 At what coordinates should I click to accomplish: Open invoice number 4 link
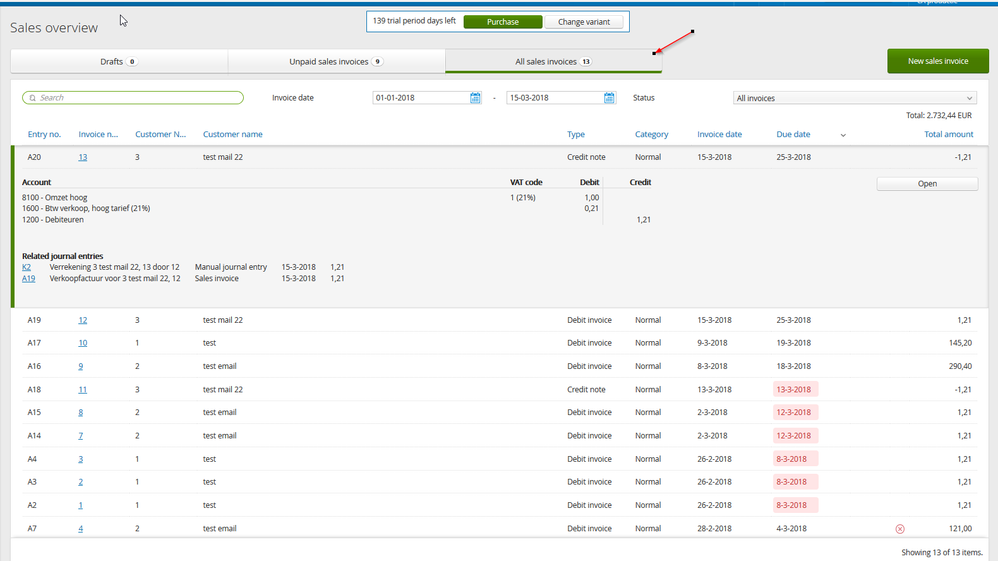81,529
